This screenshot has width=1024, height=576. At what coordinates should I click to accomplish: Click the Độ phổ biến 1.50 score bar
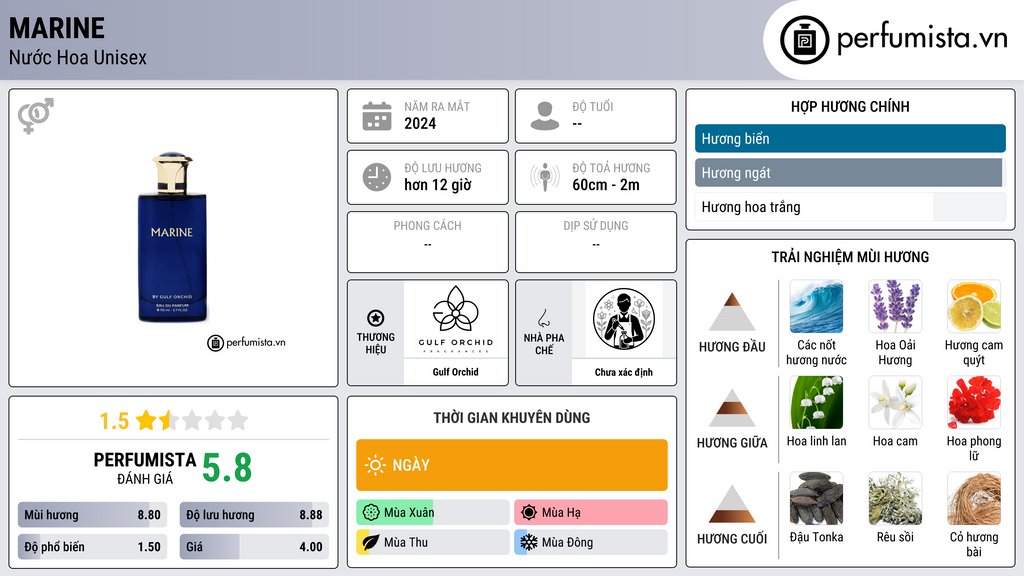[x=93, y=547]
